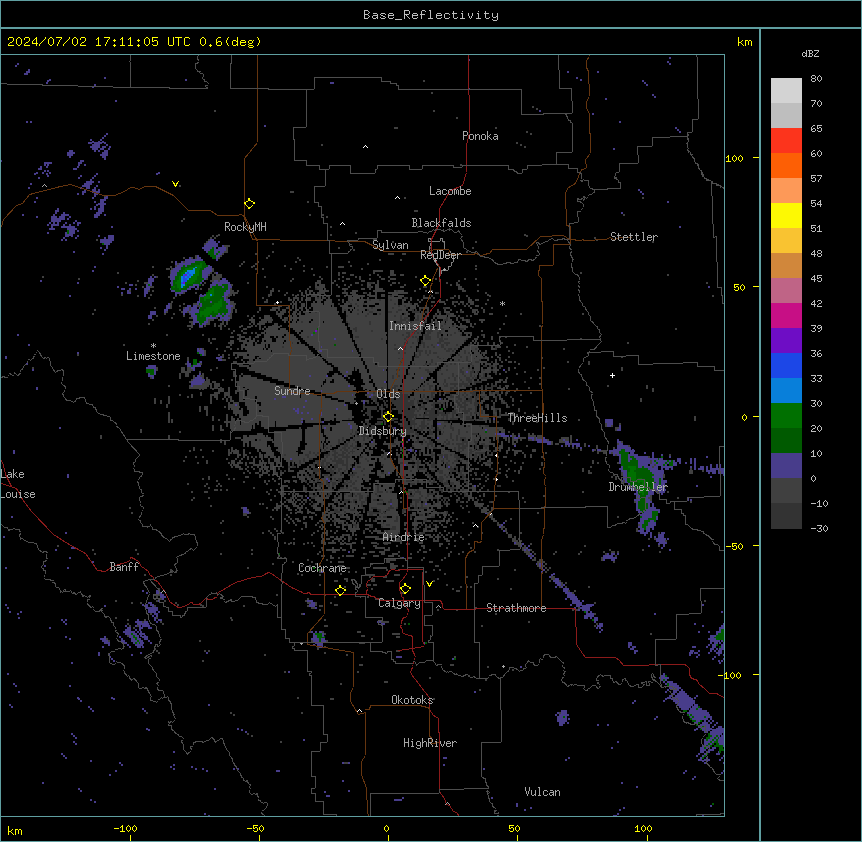Click the yellow marker above Calgary label

(405, 589)
